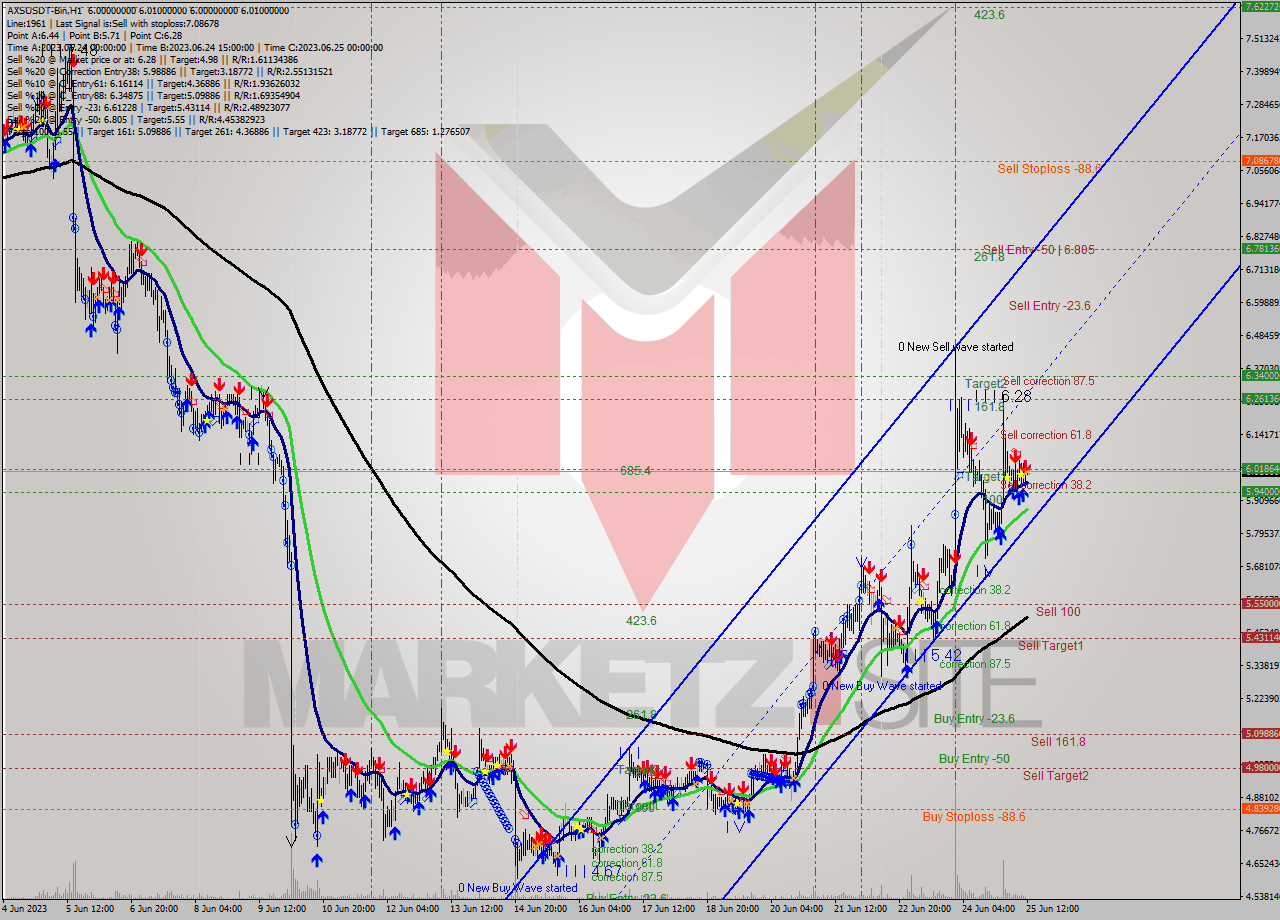
Task: Click the '10 Jun 20:00' time label
Action: point(348,909)
